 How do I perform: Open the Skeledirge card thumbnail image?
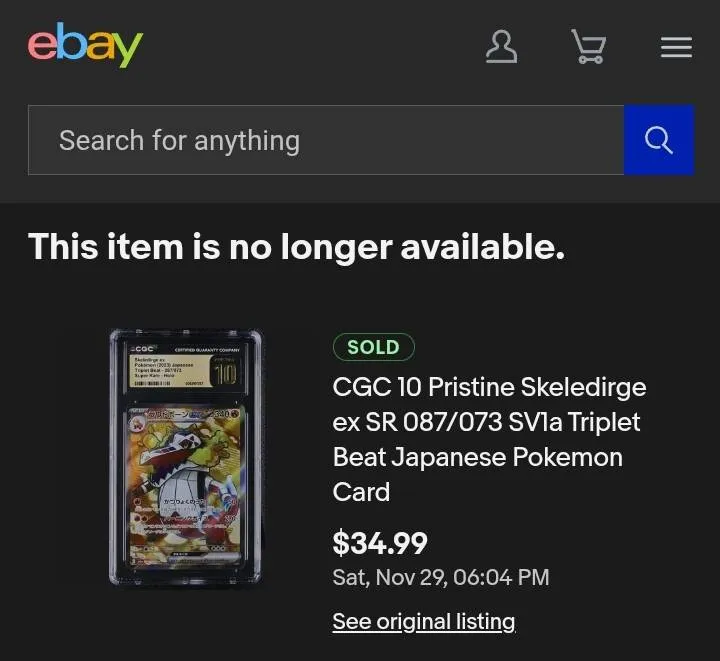click(x=185, y=458)
